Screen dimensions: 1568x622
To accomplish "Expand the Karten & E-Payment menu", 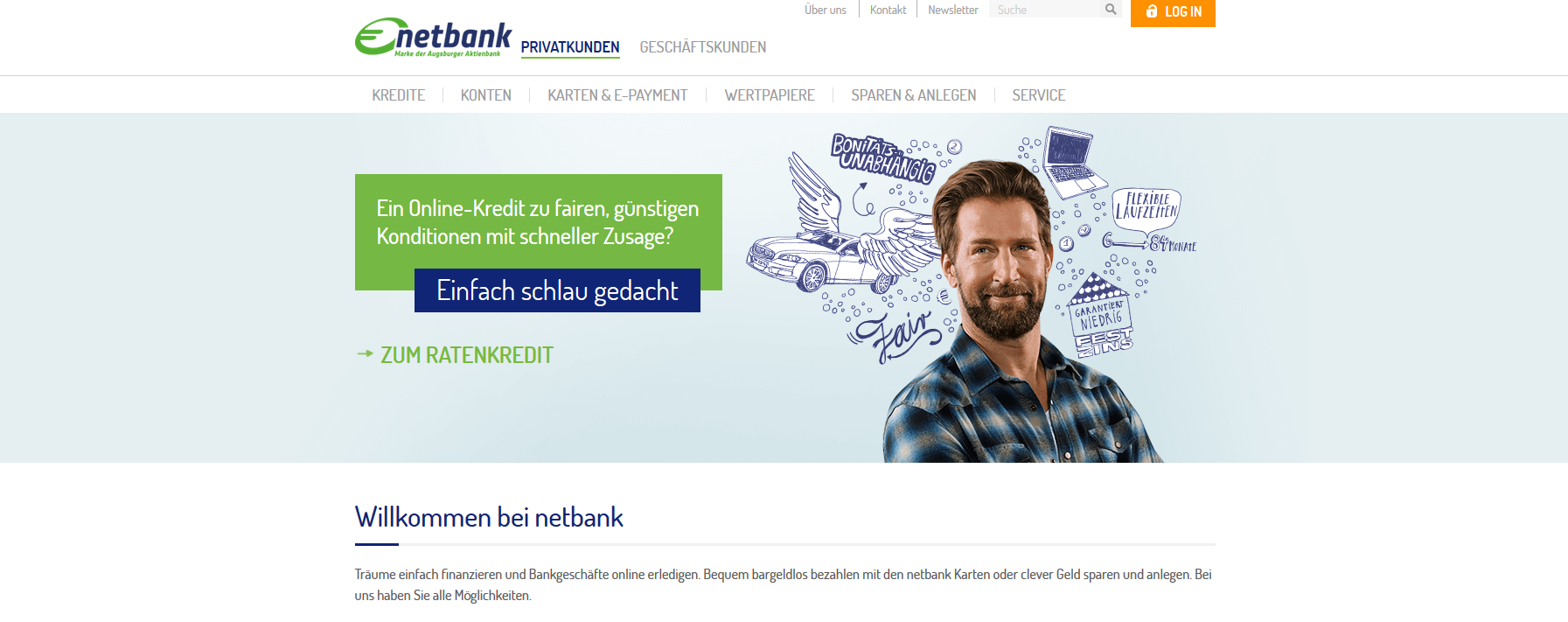I will point(617,95).
